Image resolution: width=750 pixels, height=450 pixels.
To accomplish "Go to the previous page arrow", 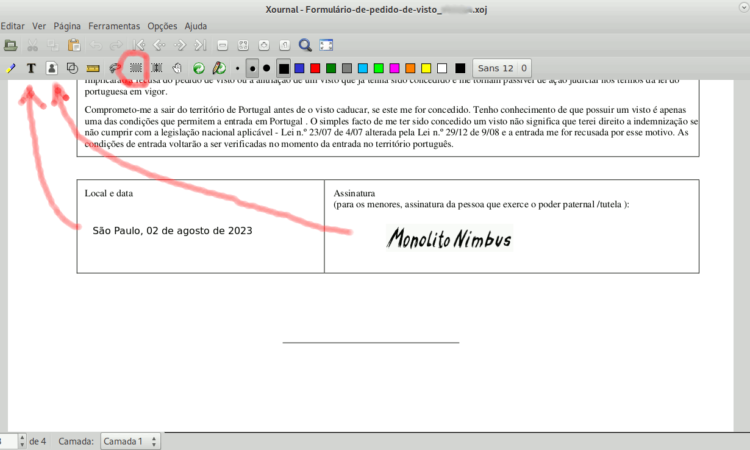I will [x=159, y=45].
